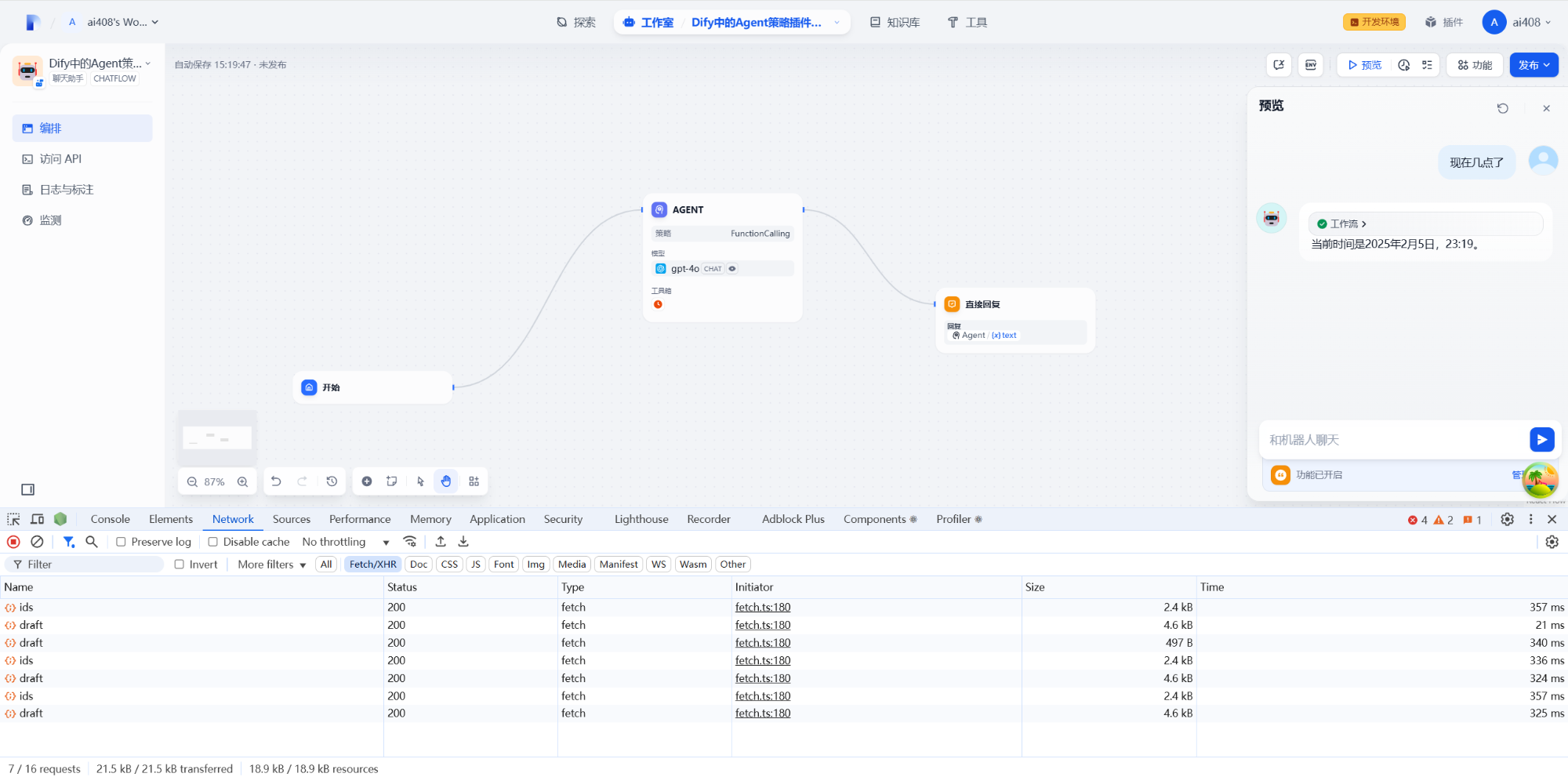Undo the last canvas change
The image size is (1568, 777).
click(276, 481)
